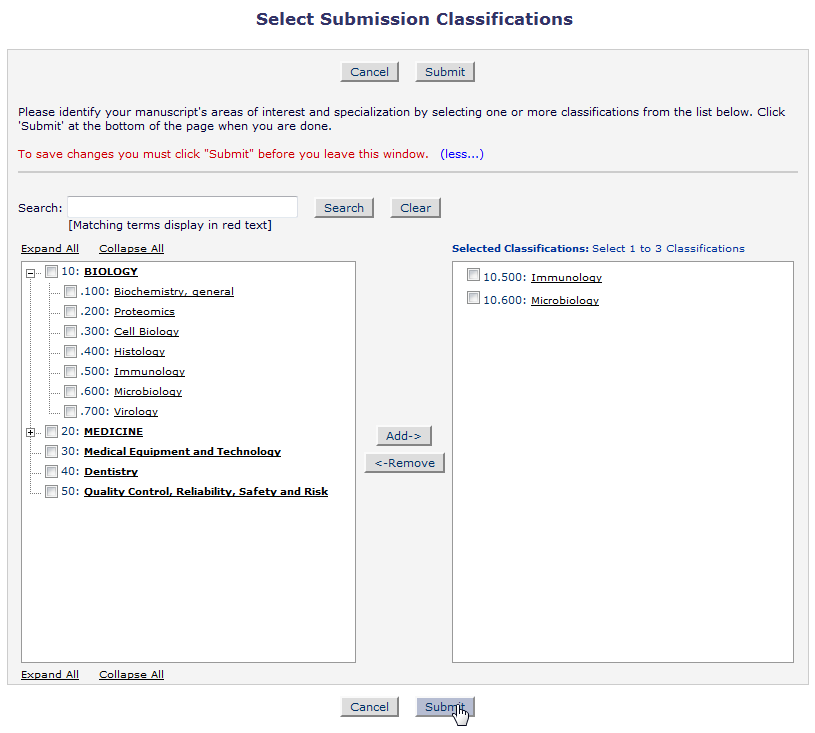Image resolution: width=815 pixels, height=733 pixels.
Task: Open the BIOLOGY classification link
Action: tap(111, 271)
